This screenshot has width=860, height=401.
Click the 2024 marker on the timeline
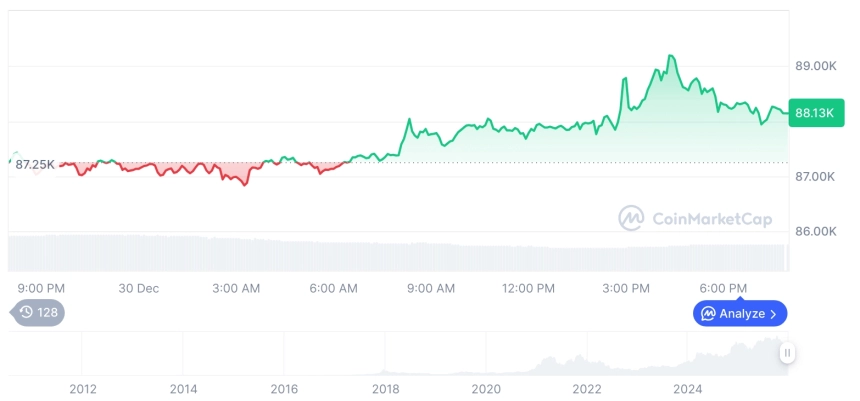click(x=688, y=388)
